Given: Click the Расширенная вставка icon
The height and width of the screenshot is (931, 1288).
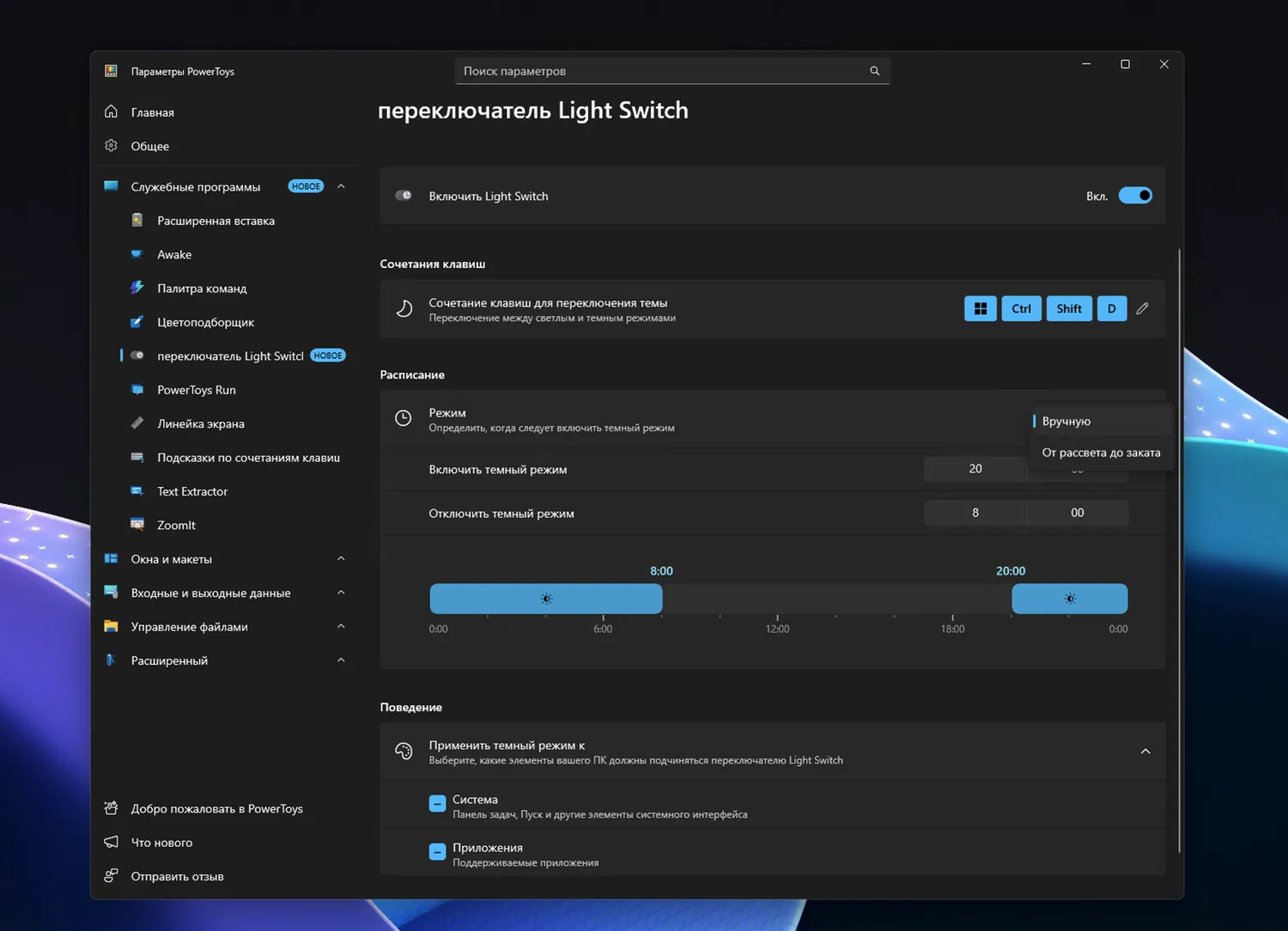Looking at the screenshot, I should pyautogui.click(x=137, y=221).
